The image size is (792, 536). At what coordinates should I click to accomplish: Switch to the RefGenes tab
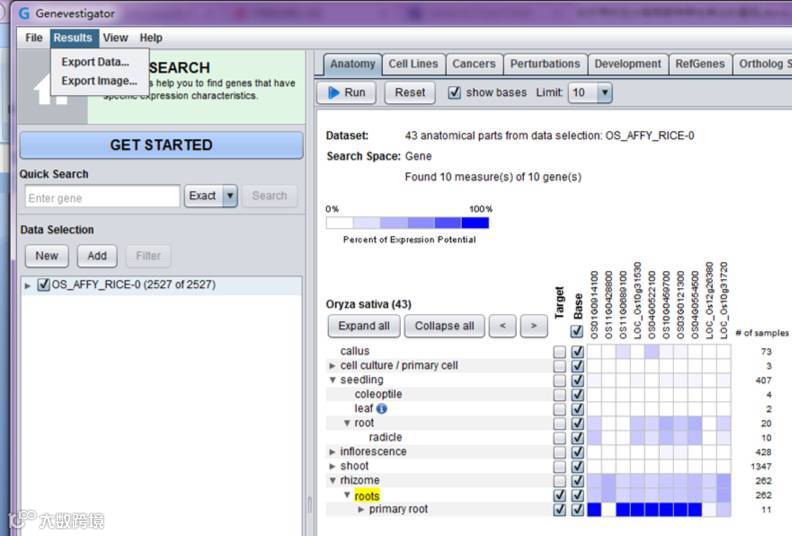pos(700,64)
